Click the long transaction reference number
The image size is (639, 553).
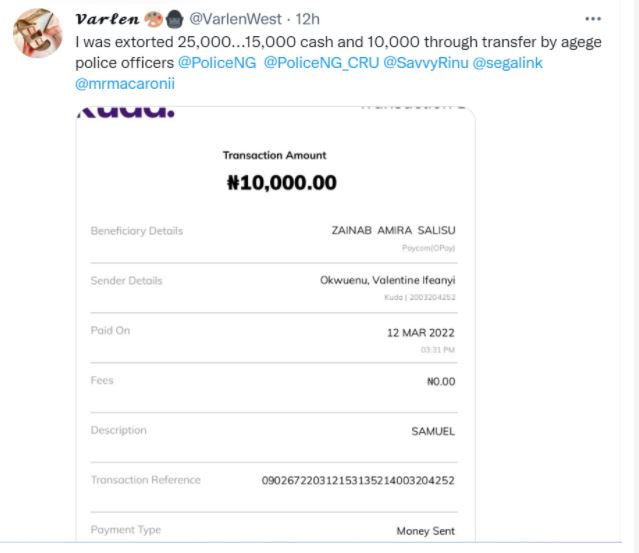(x=357, y=481)
